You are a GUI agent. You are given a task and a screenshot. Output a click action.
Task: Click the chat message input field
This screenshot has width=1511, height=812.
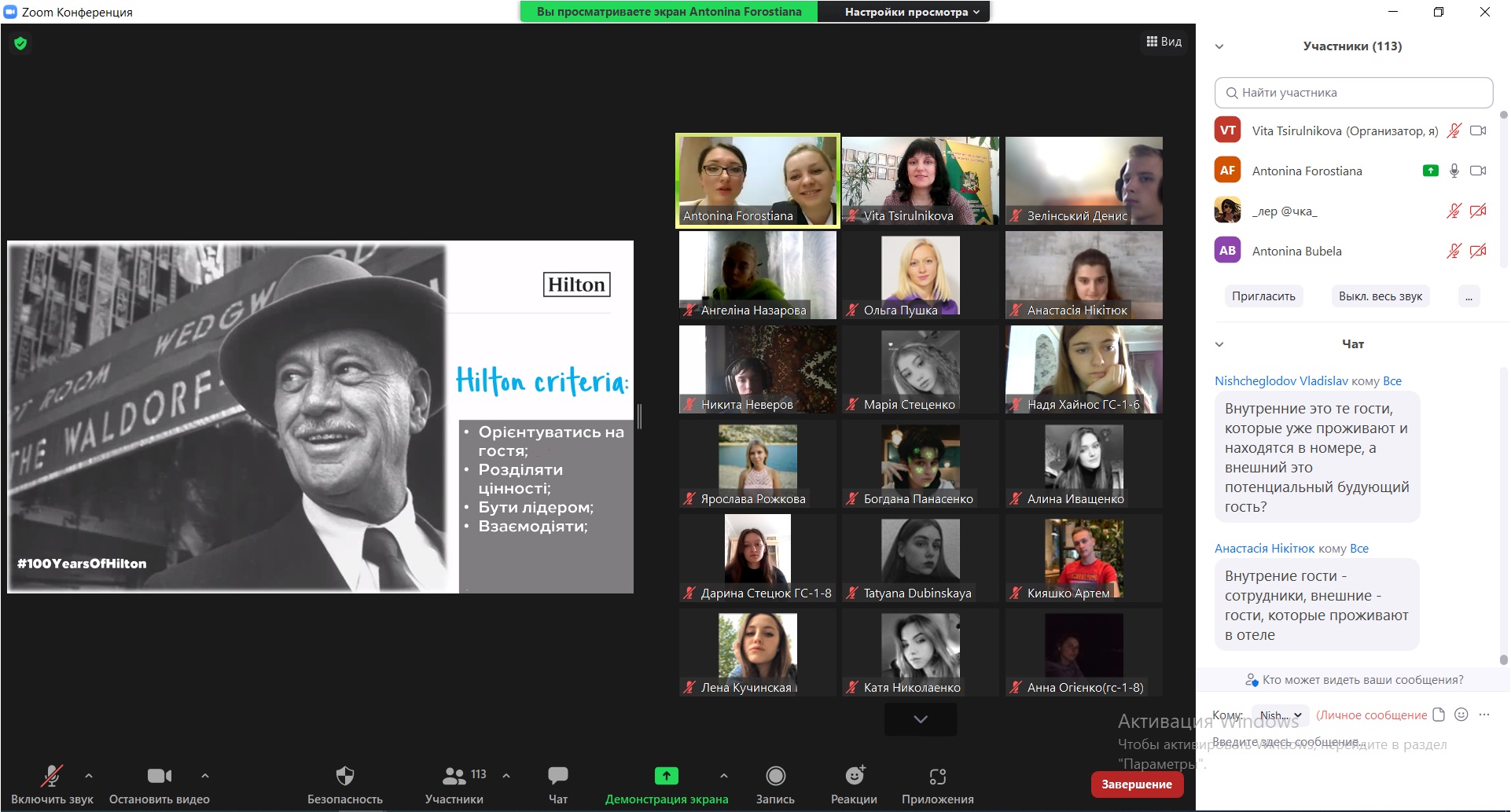click(x=1351, y=743)
